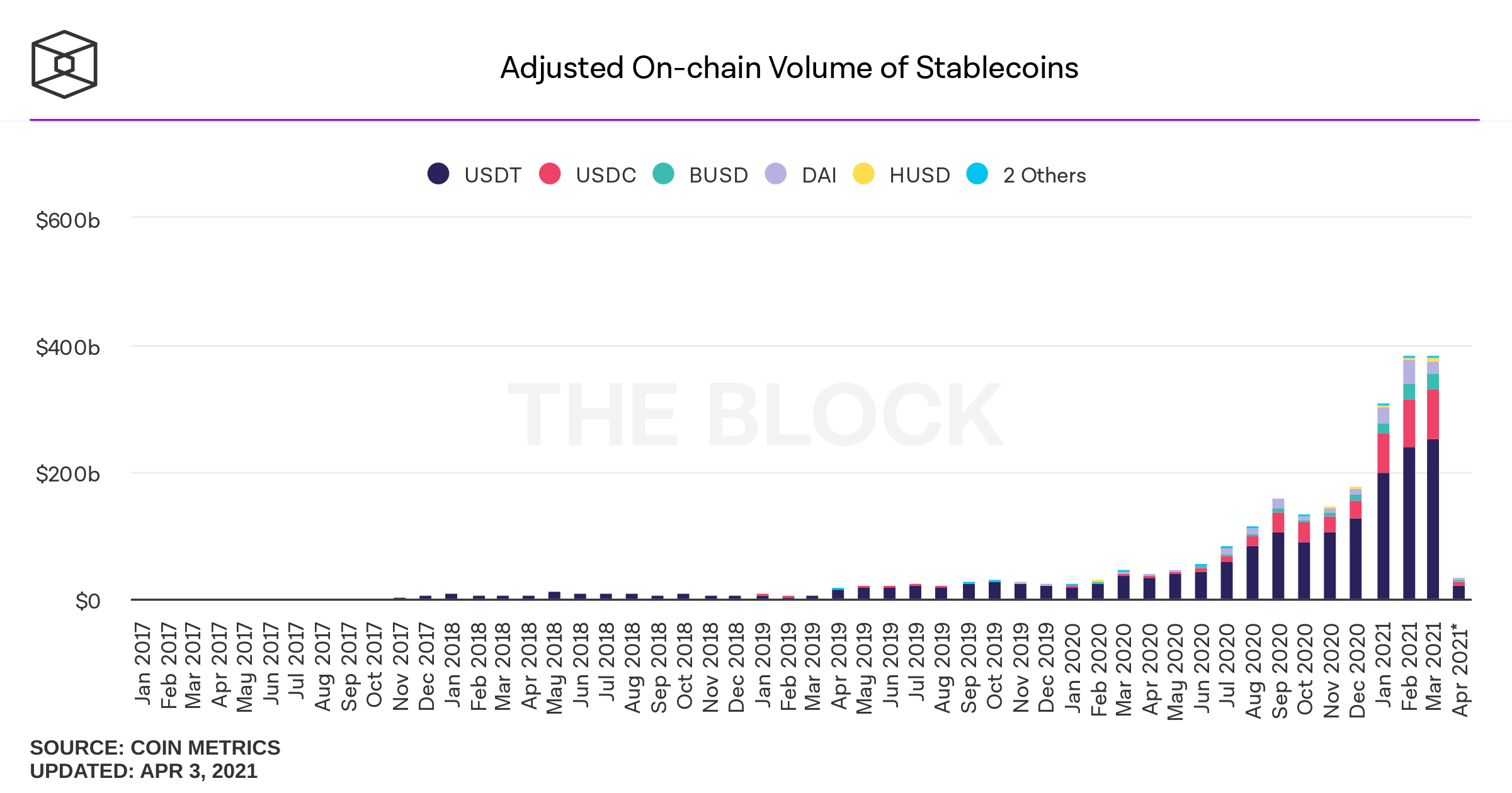Click the SOURCE: COIN METRICS text
This screenshot has width=1512, height=793.
pos(155,748)
